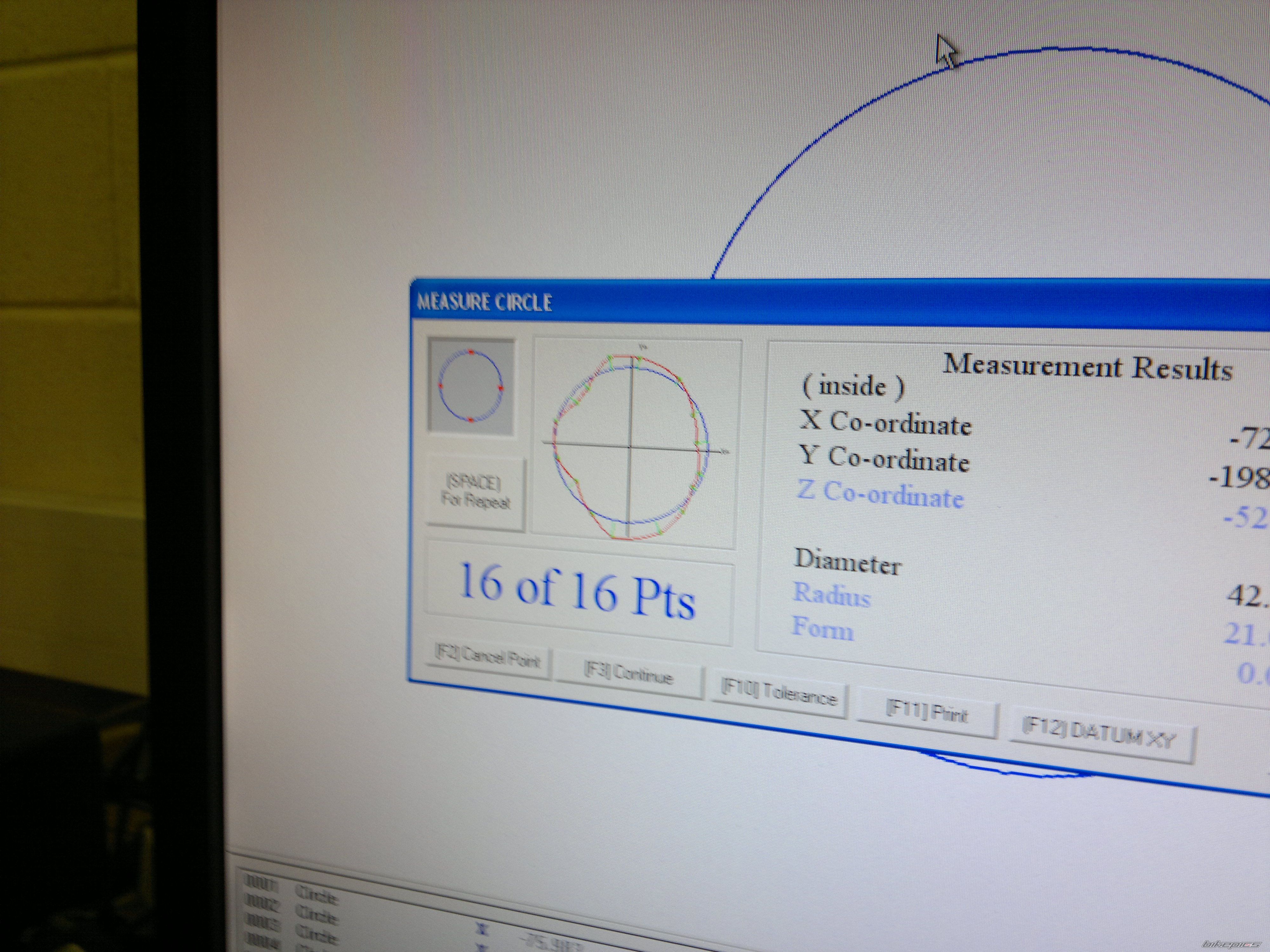Click the "16 of 16 Pts" counter

(578, 591)
